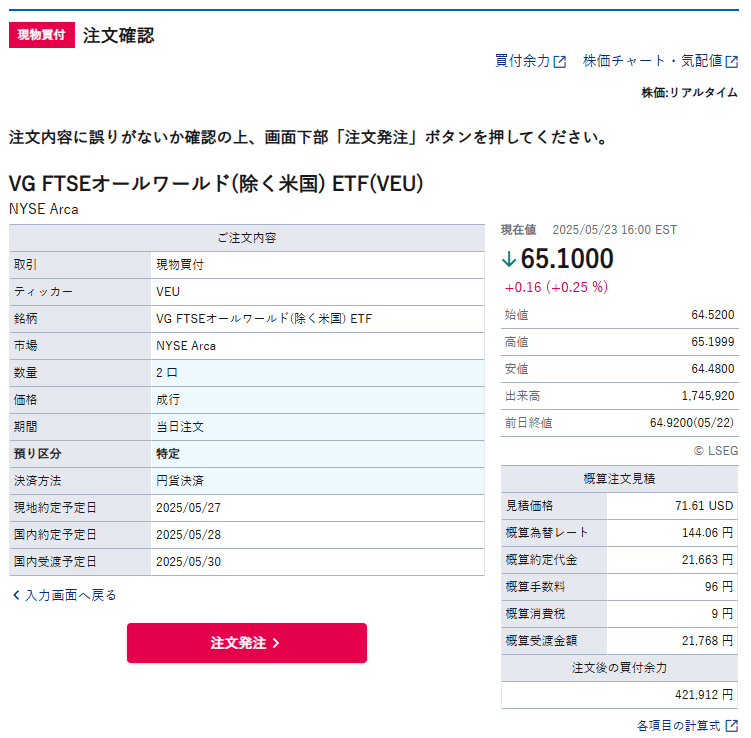
Task: Click the 注文発注 order submit button
Action: 247,643
